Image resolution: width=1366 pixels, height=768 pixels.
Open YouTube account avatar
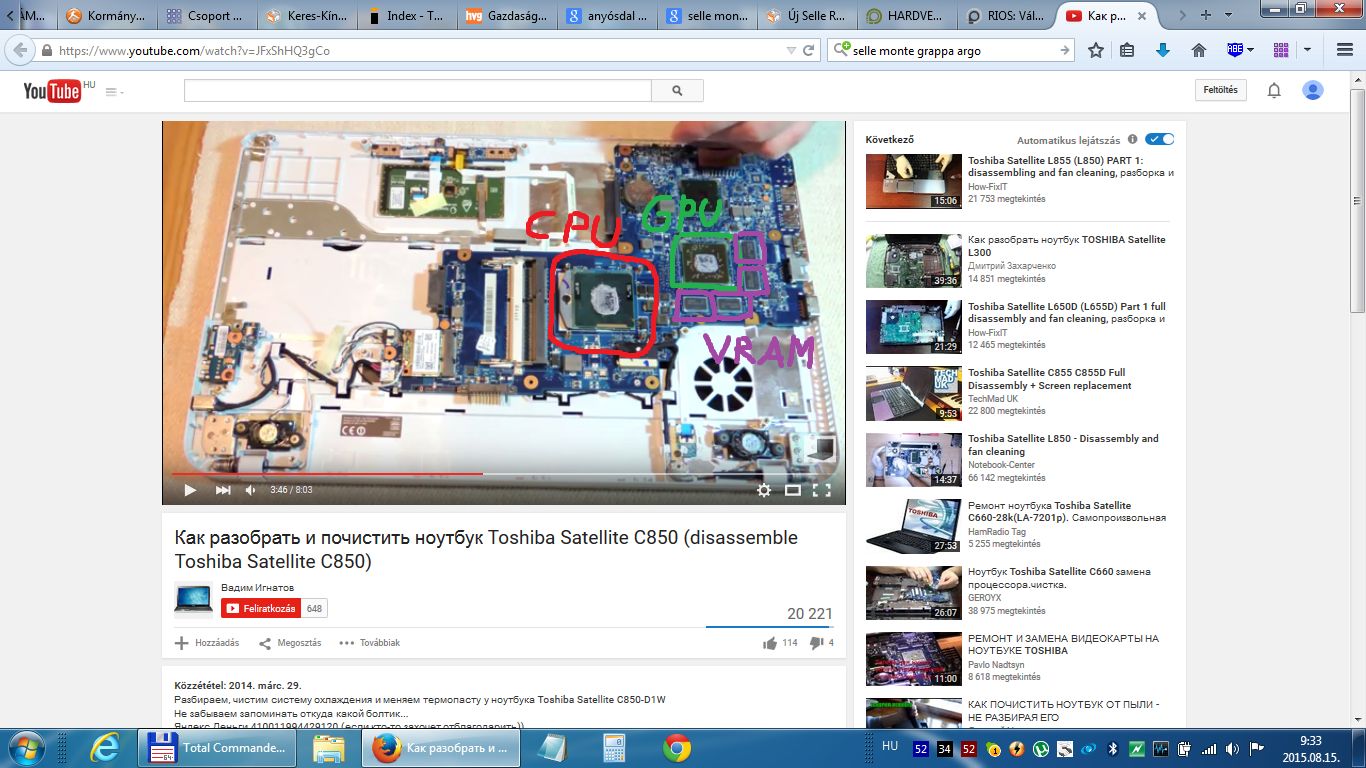coord(1313,90)
